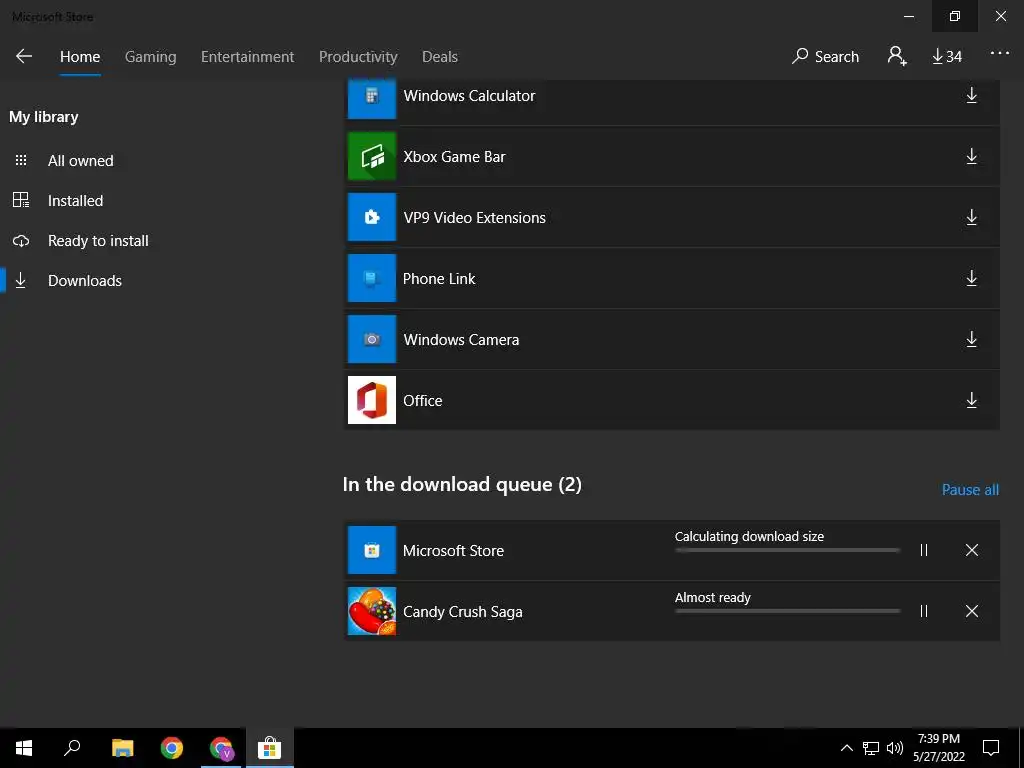The width and height of the screenshot is (1024, 768).
Task: Select Ready to install in My library
Action: [x=98, y=241]
